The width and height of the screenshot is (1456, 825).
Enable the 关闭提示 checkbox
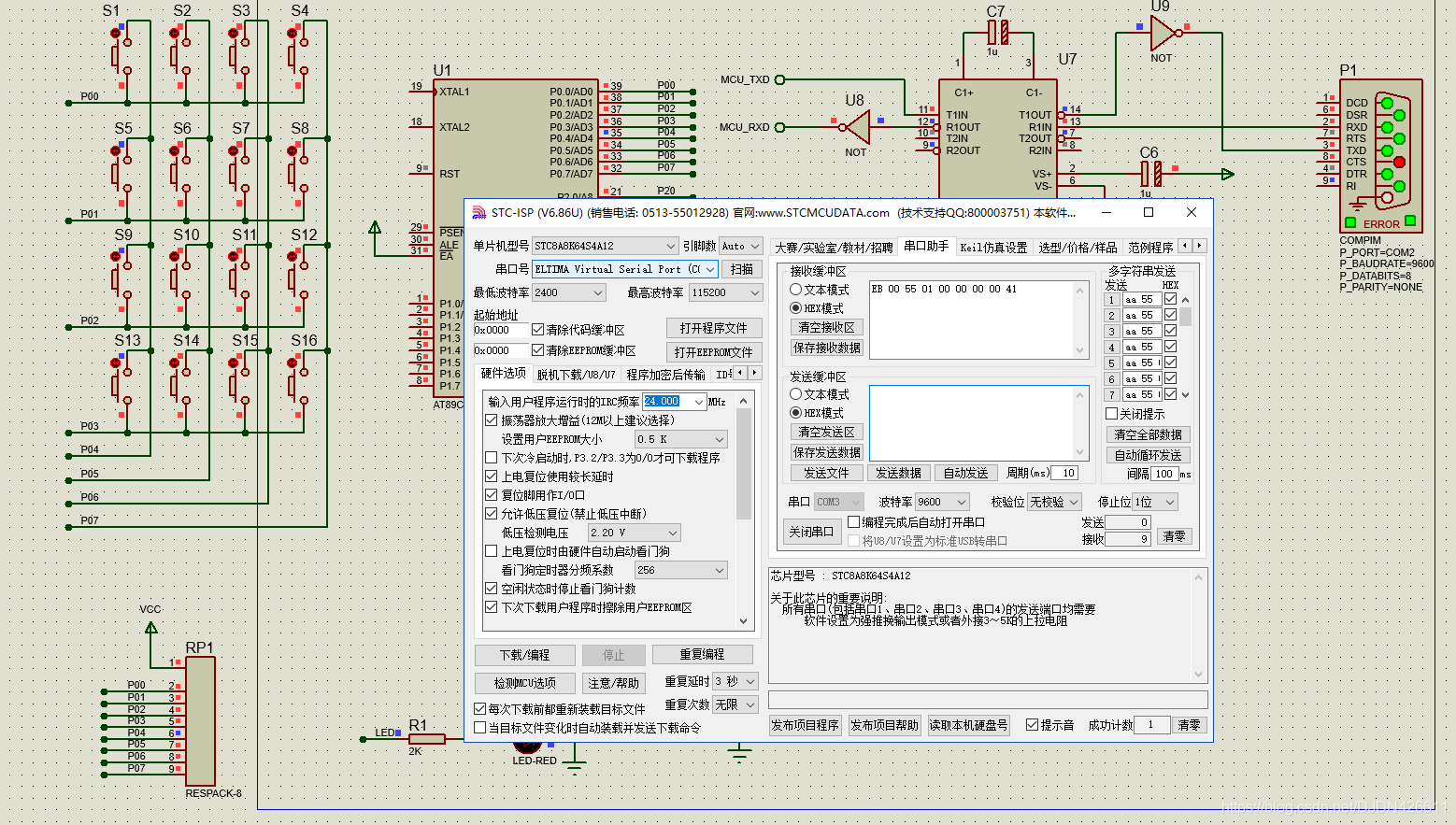point(1112,414)
